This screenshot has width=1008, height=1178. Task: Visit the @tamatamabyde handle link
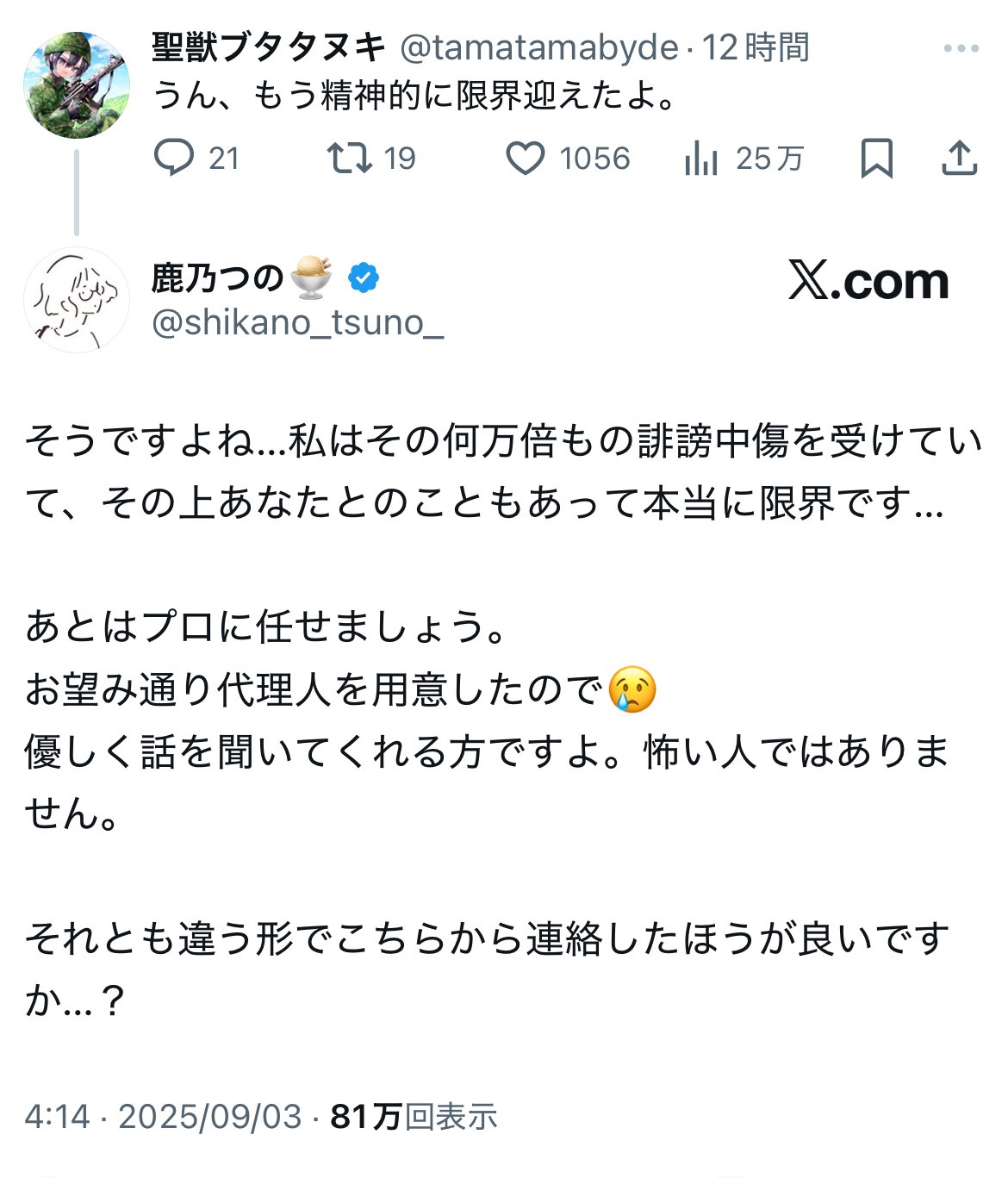tap(538, 48)
